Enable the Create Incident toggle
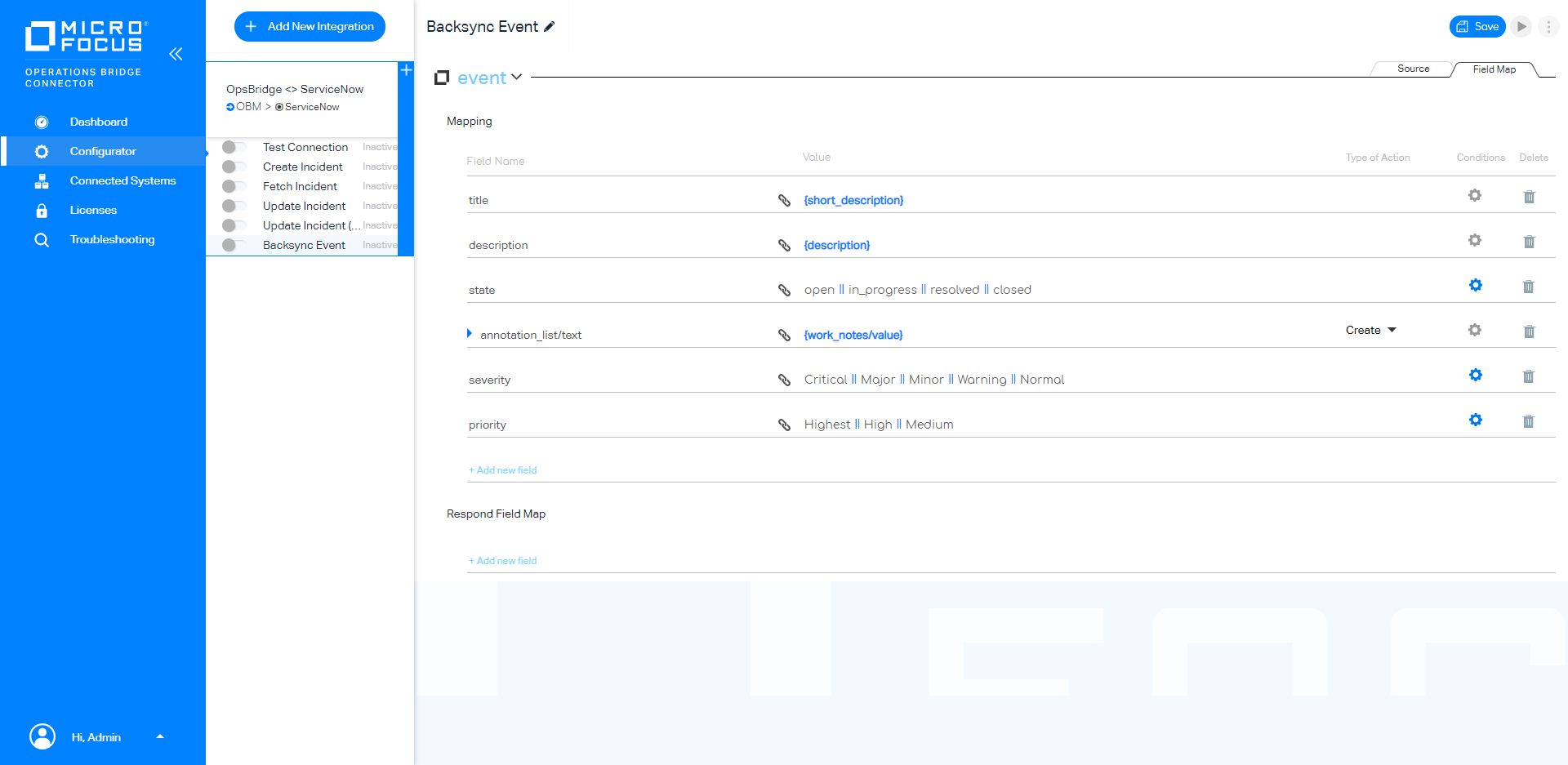This screenshot has height=765, width=1568. pos(234,167)
